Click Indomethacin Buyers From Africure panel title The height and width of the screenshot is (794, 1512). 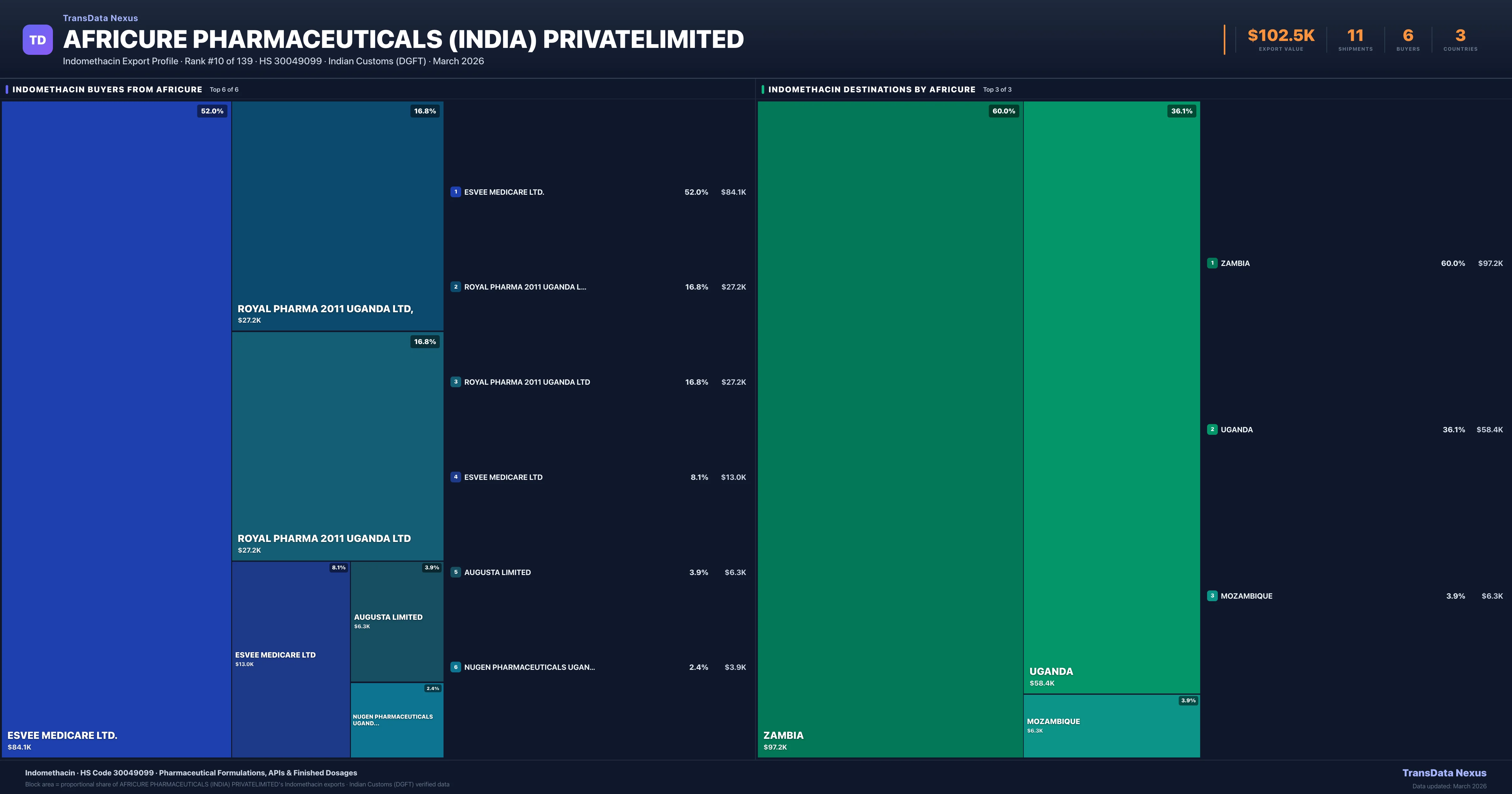tap(107, 89)
